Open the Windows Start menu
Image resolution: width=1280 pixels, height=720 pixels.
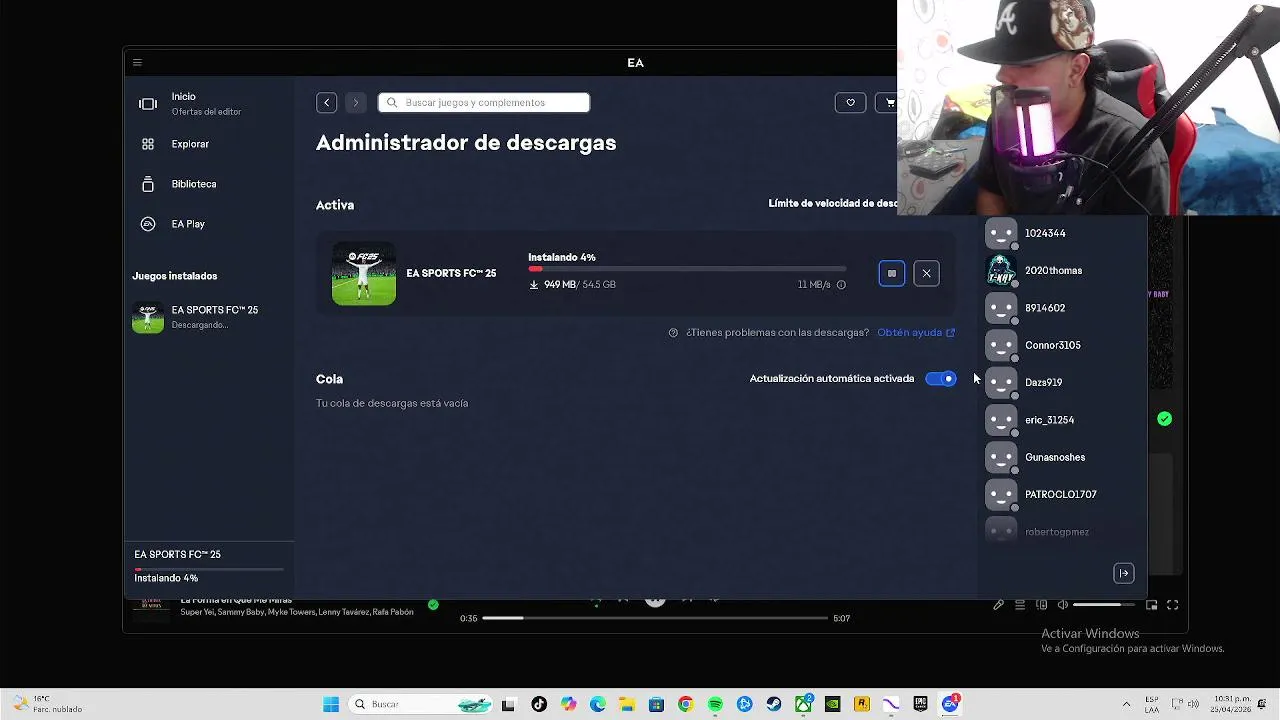tap(331, 704)
